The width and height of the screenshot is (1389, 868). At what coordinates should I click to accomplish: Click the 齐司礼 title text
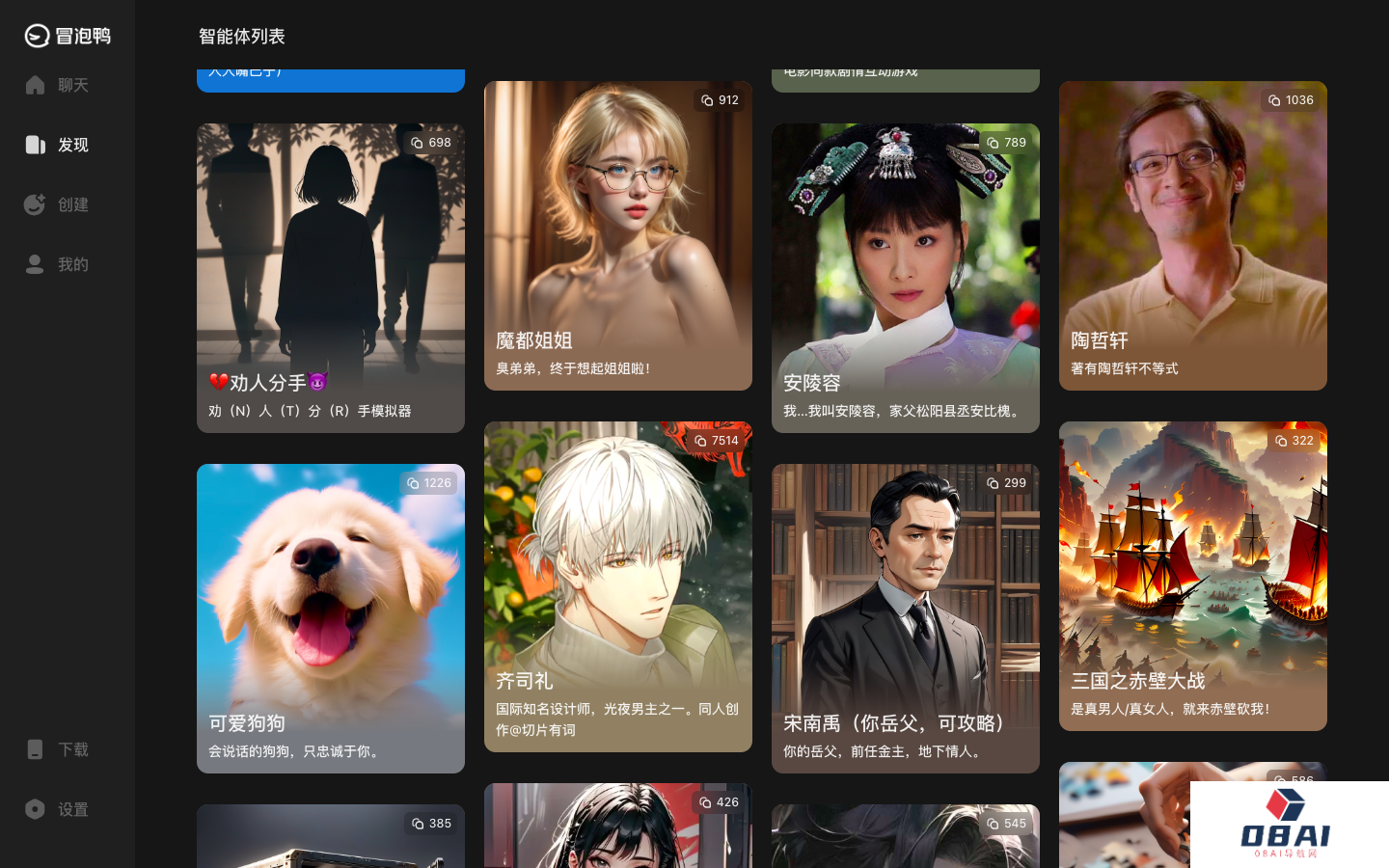click(x=525, y=681)
